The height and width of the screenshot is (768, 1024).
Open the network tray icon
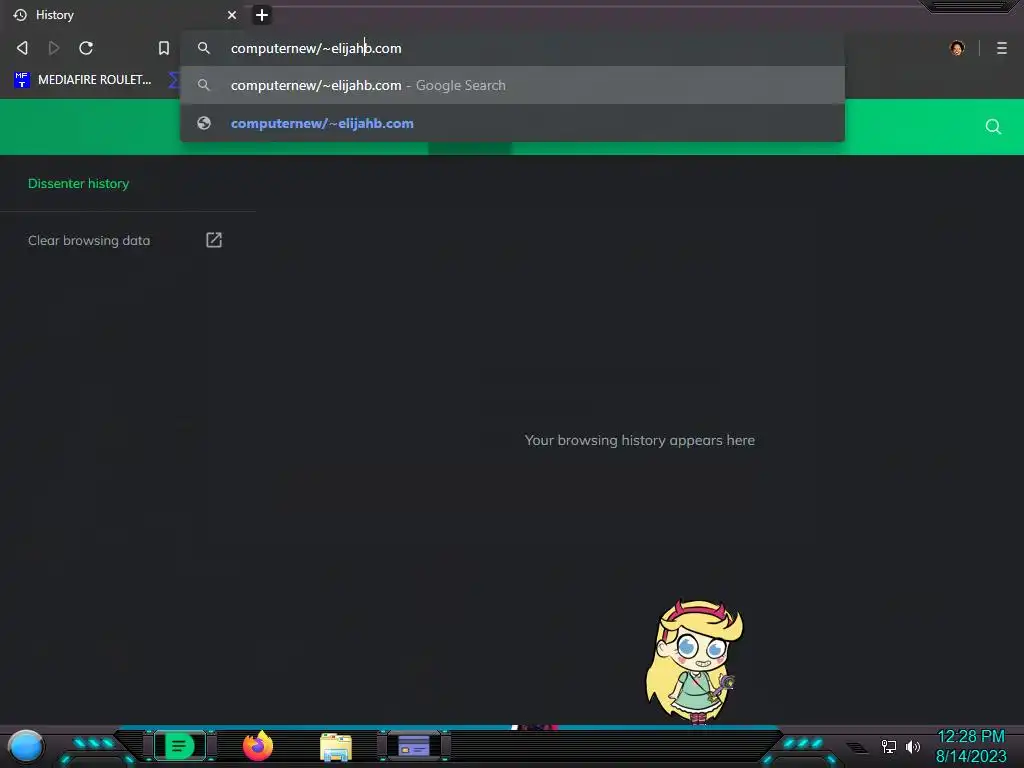point(888,746)
